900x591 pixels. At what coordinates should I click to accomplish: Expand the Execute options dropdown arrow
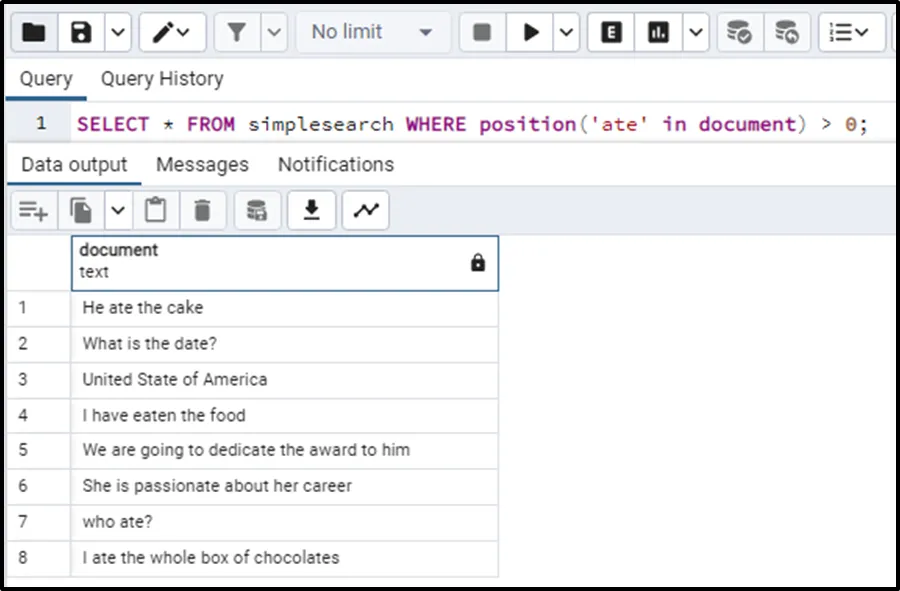566,33
